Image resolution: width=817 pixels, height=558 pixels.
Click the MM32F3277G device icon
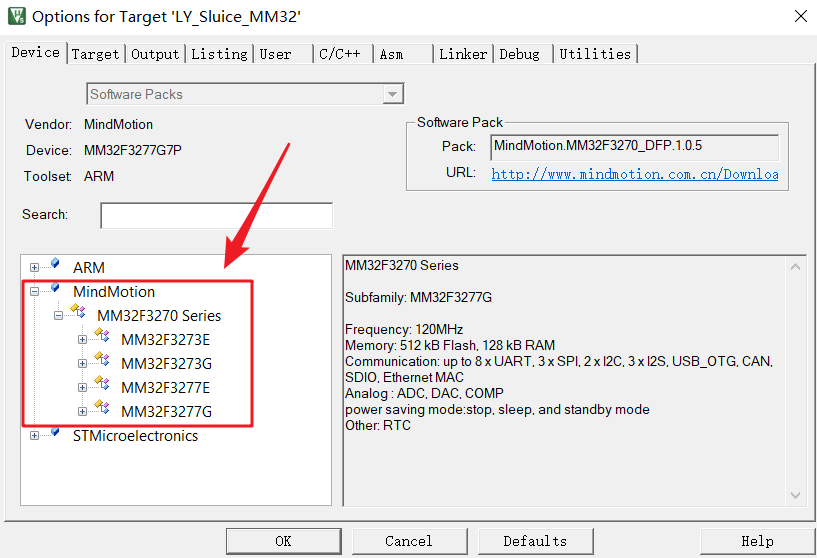click(x=102, y=407)
